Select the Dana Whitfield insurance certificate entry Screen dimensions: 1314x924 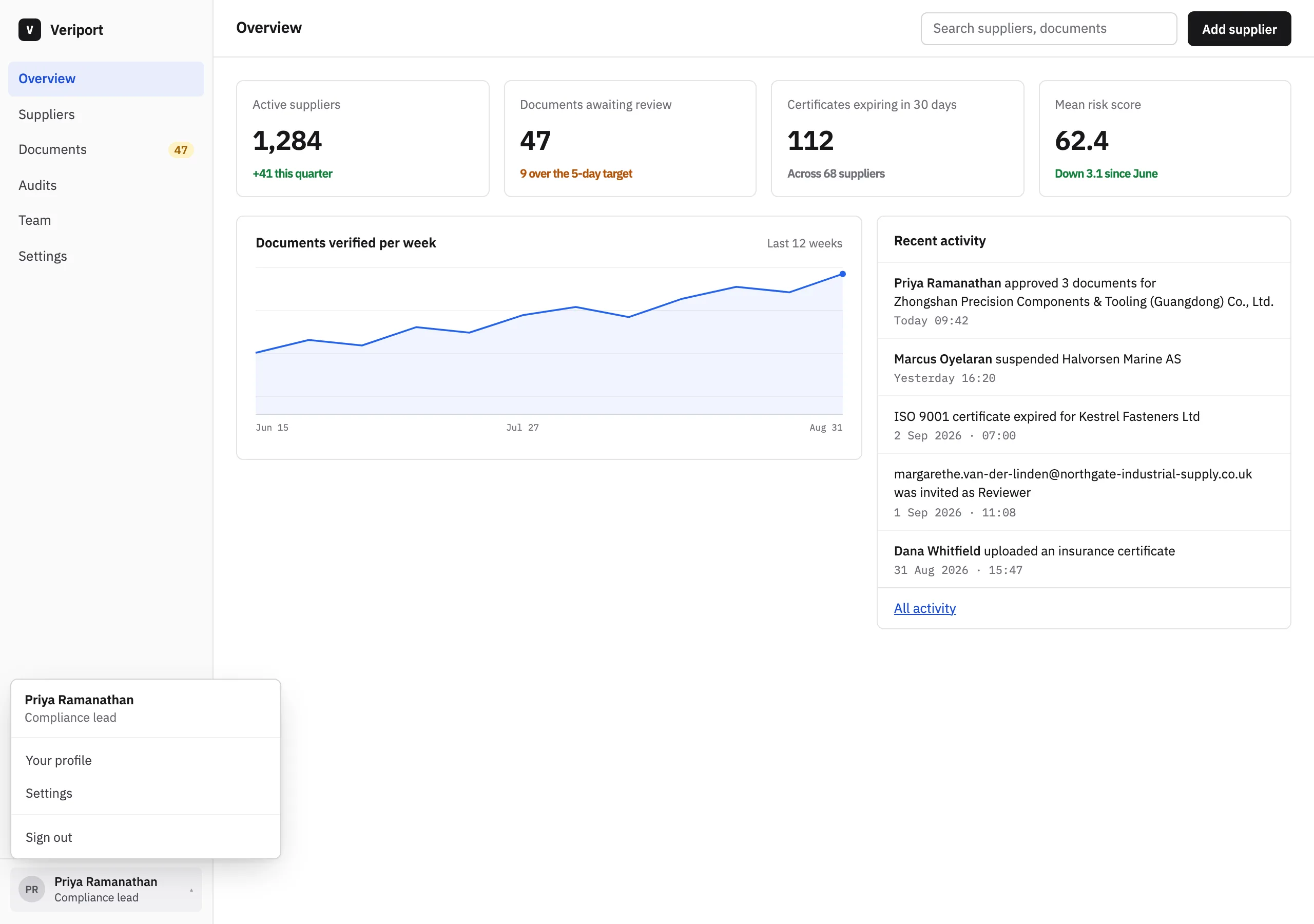pyautogui.click(x=1084, y=560)
